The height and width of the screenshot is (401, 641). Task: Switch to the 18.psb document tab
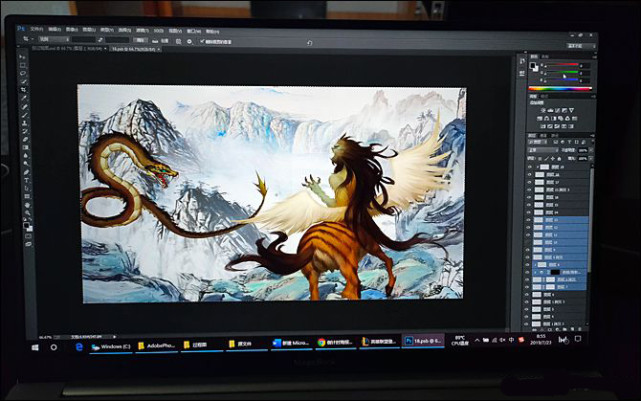(136, 49)
